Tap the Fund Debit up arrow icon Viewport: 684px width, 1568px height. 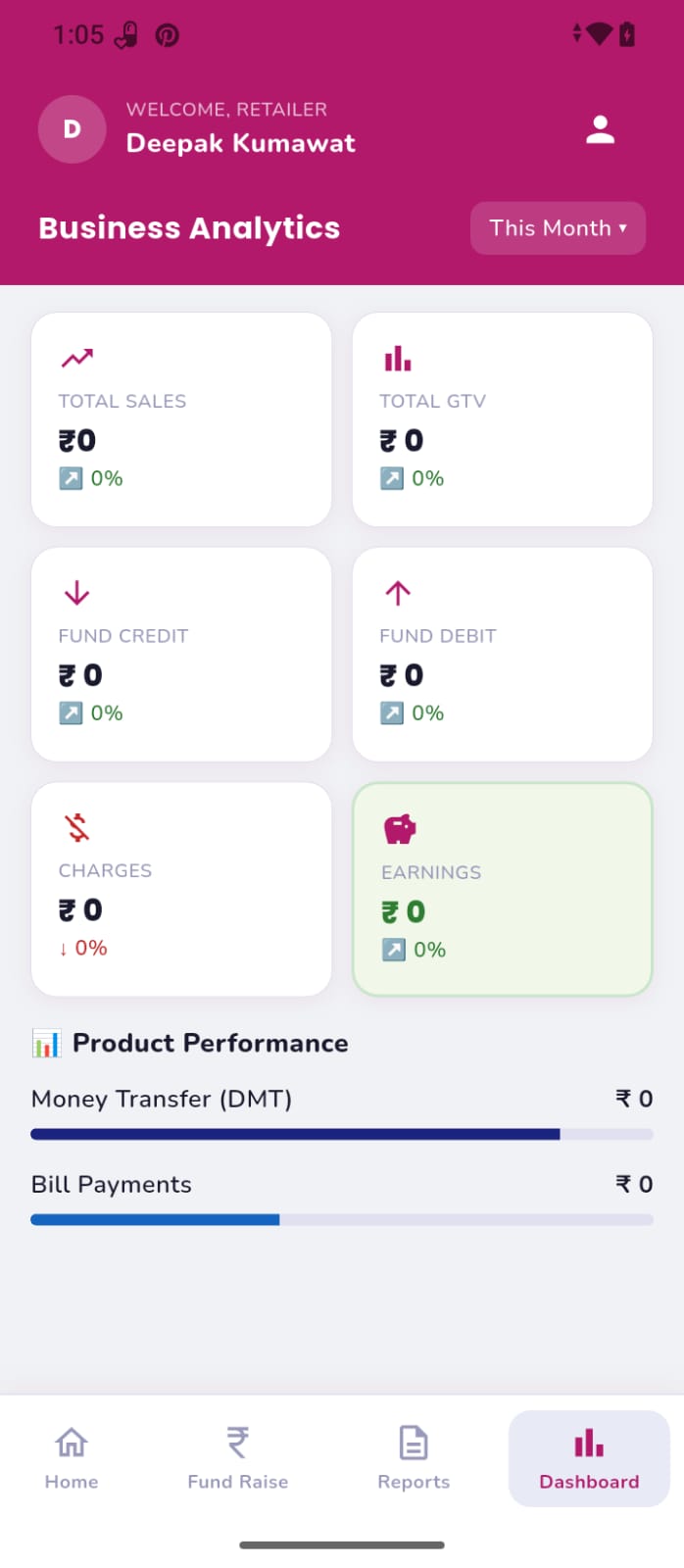[398, 593]
